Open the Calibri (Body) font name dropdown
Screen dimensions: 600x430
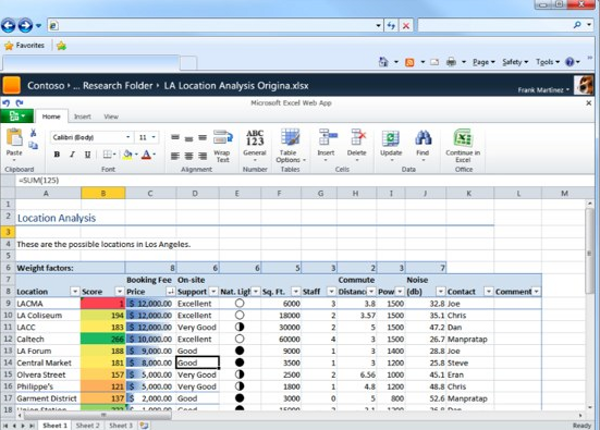pyautogui.click(x=128, y=137)
